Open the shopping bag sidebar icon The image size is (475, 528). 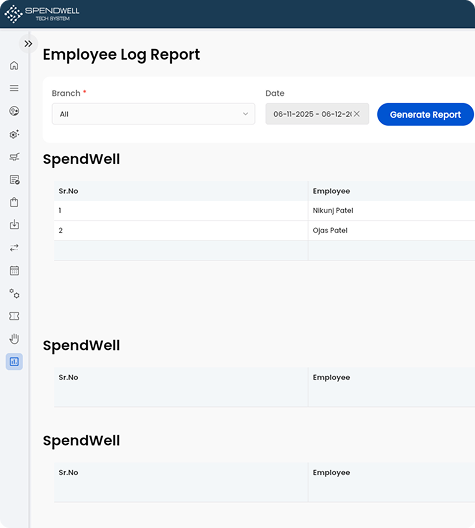(x=14, y=202)
